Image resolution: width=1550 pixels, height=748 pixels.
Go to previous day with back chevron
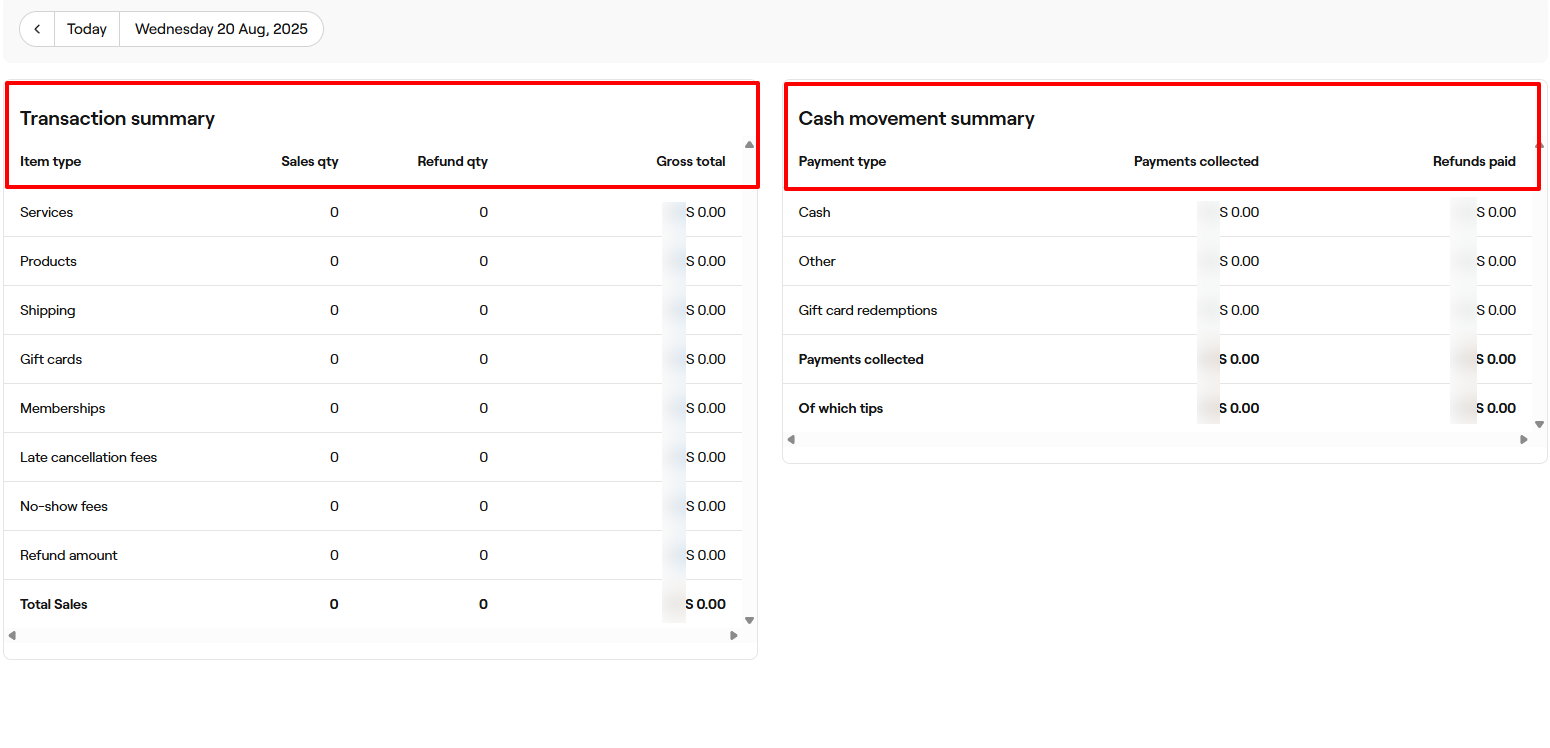(x=37, y=29)
